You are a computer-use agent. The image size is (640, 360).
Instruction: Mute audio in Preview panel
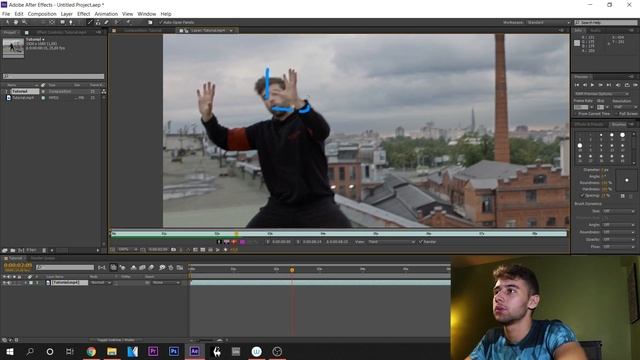(x=618, y=85)
